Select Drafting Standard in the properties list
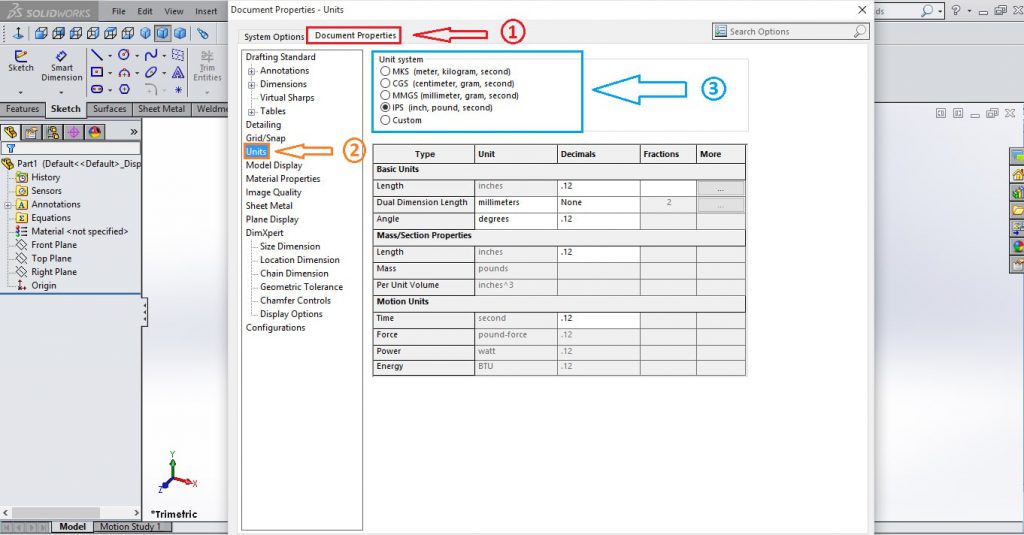Image resolution: width=1024 pixels, height=535 pixels. click(280, 57)
